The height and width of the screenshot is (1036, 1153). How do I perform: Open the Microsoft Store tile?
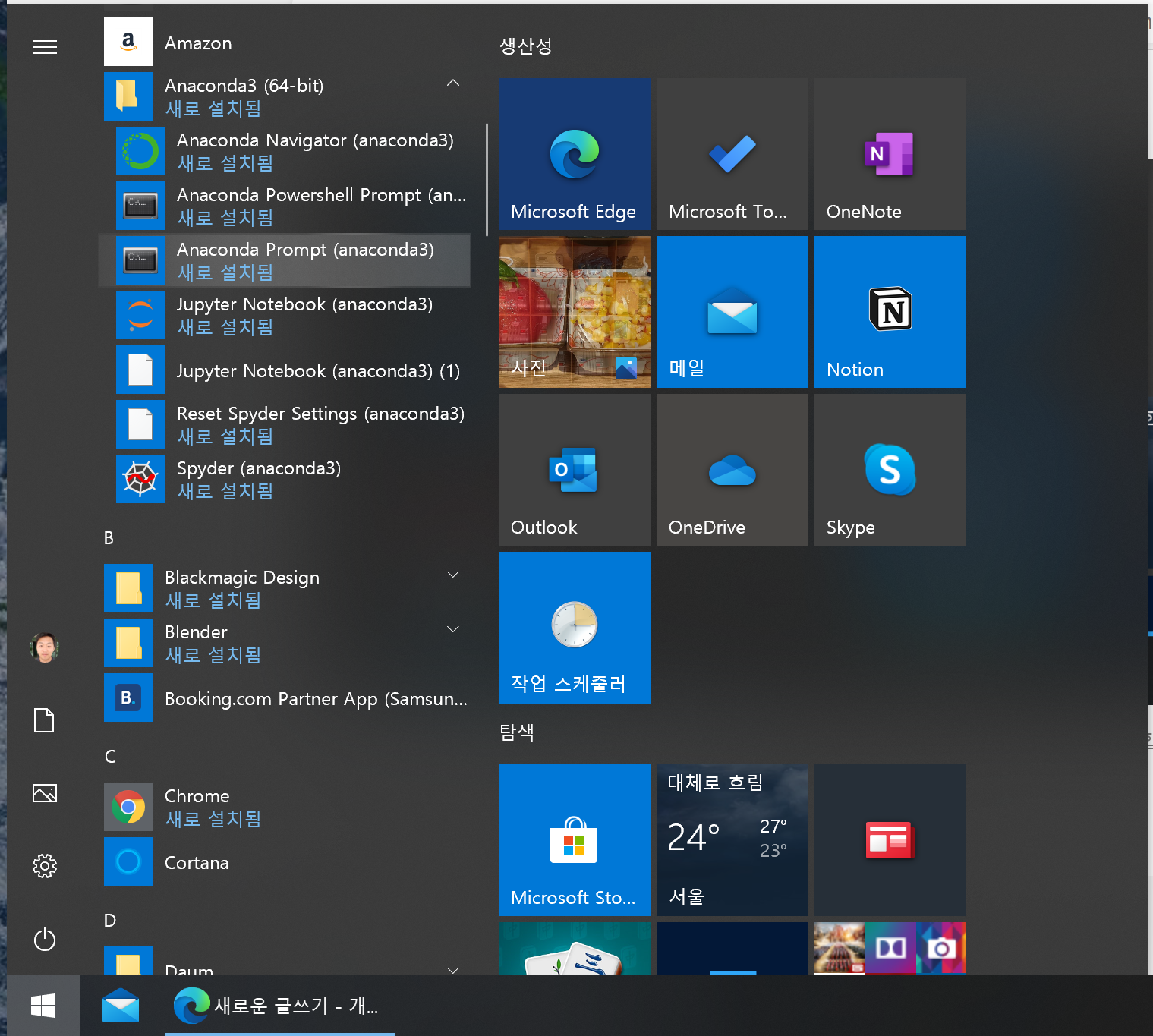click(x=575, y=840)
